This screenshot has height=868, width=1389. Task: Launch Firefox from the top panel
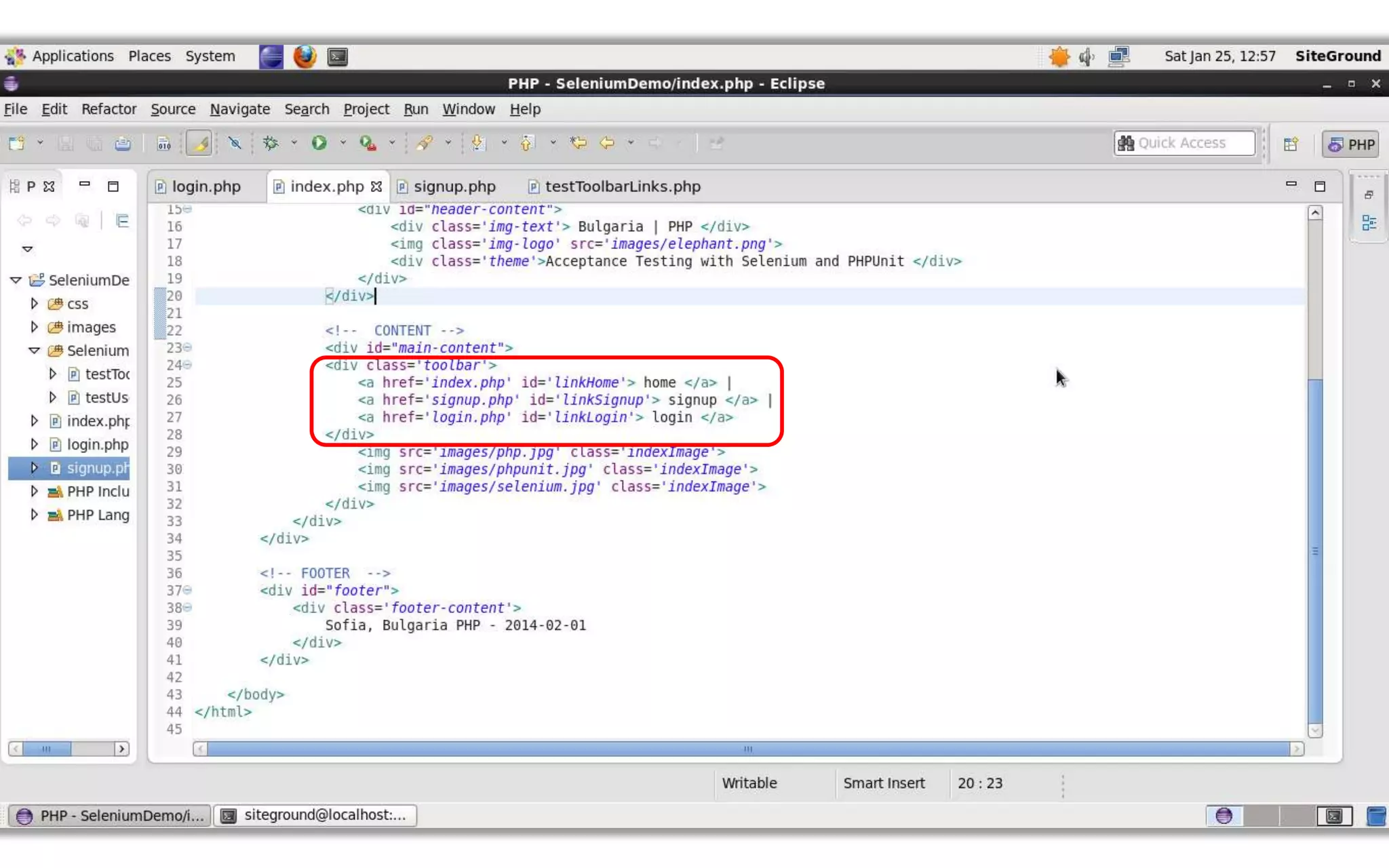305,56
